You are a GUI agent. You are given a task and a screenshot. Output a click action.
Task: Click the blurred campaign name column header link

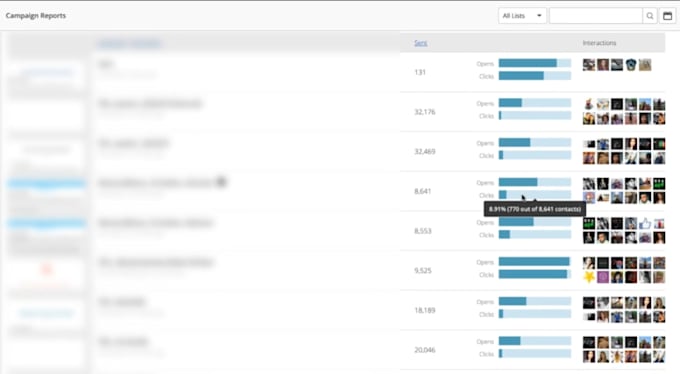[130, 43]
